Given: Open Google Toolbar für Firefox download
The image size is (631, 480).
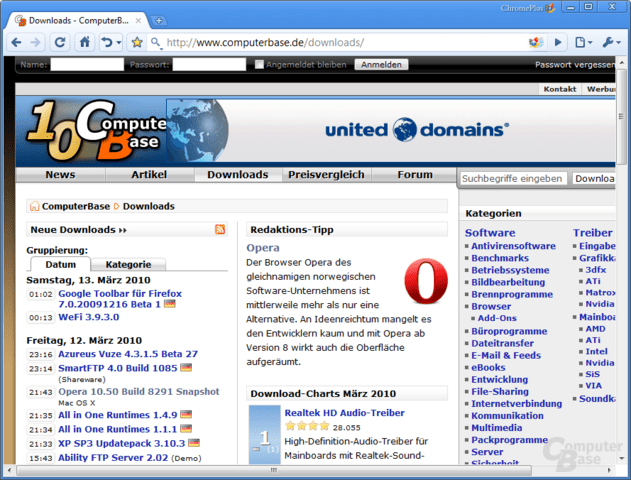Looking at the screenshot, I should 120,299.
